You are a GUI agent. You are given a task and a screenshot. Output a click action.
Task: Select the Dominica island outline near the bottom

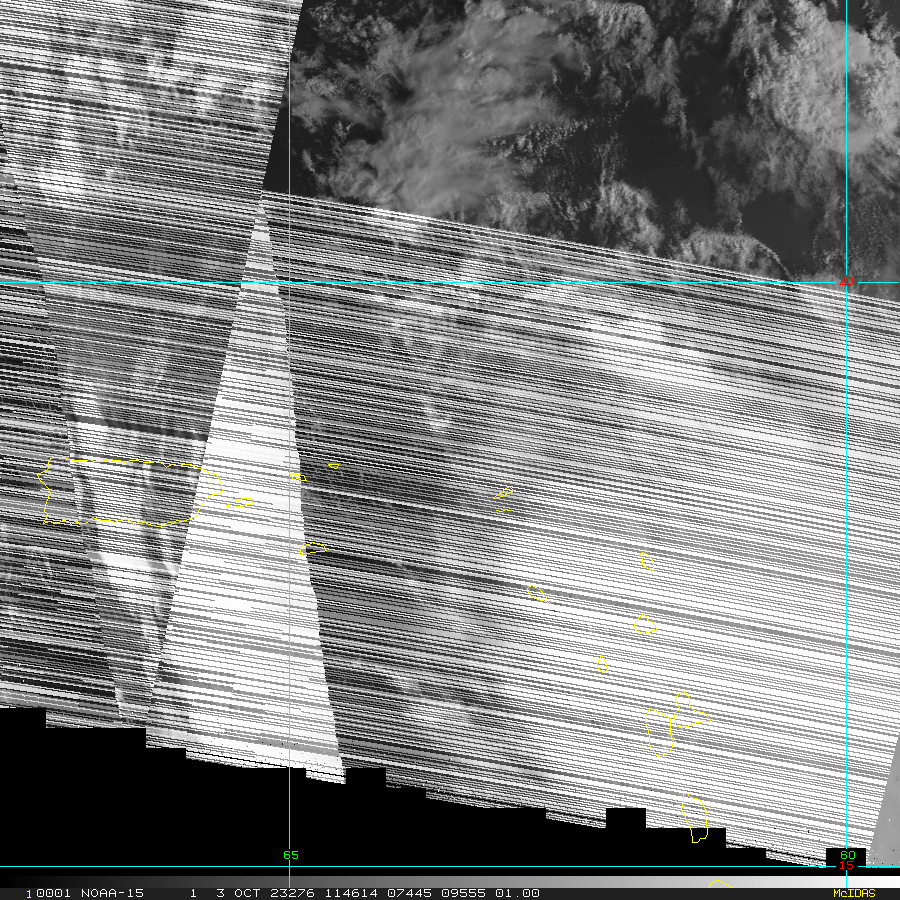pyautogui.click(x=696, y=819)
